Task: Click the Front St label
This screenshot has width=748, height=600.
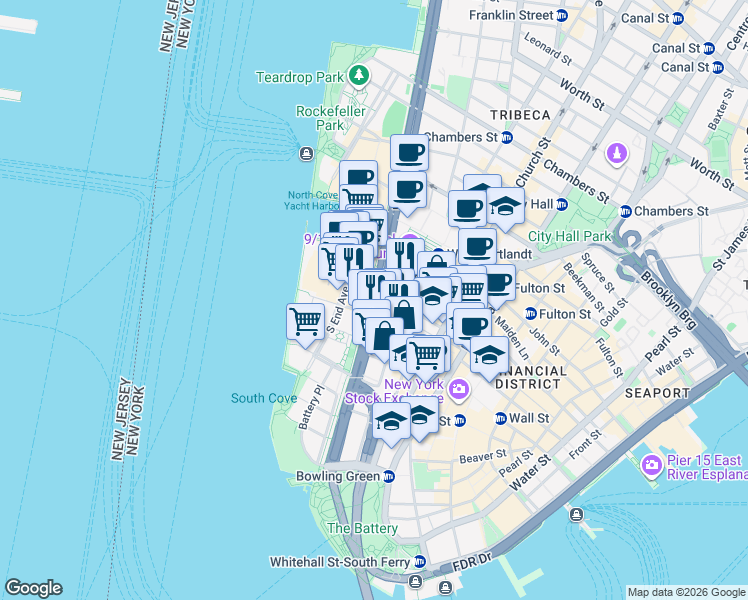Action: (585, 444)
